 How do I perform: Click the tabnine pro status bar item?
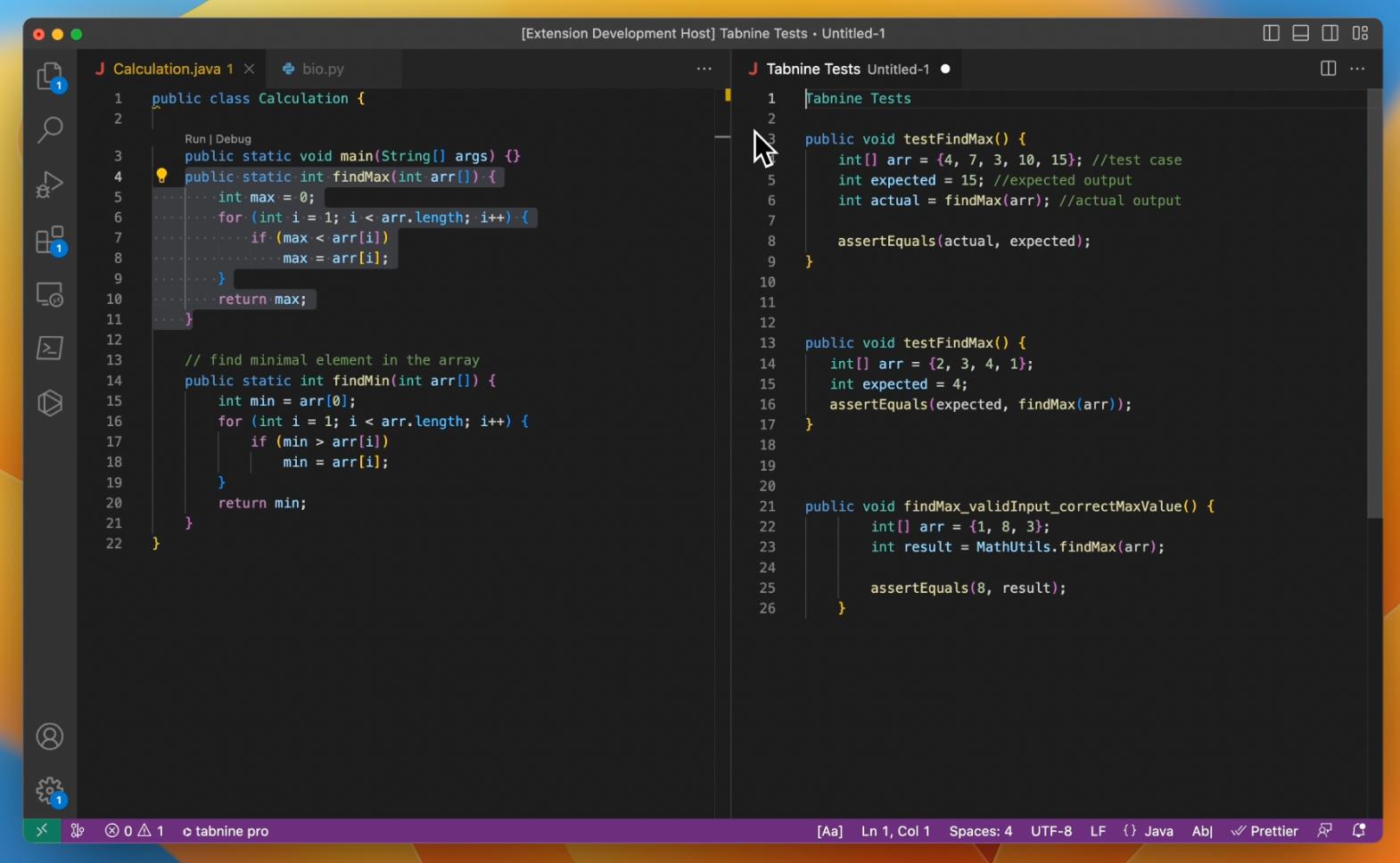click(x=226, y=831)
